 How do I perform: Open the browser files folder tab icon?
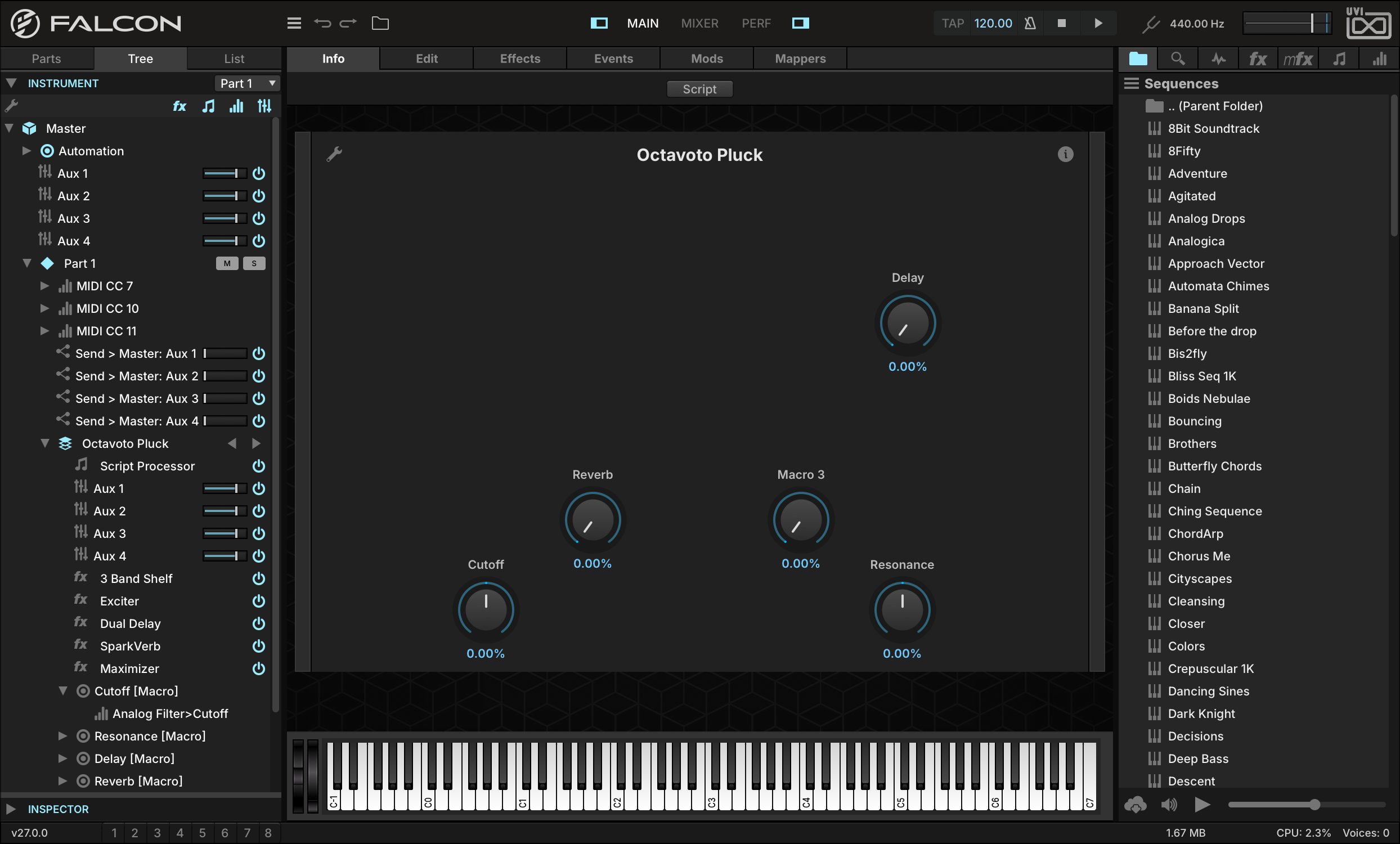[1138, 59]
